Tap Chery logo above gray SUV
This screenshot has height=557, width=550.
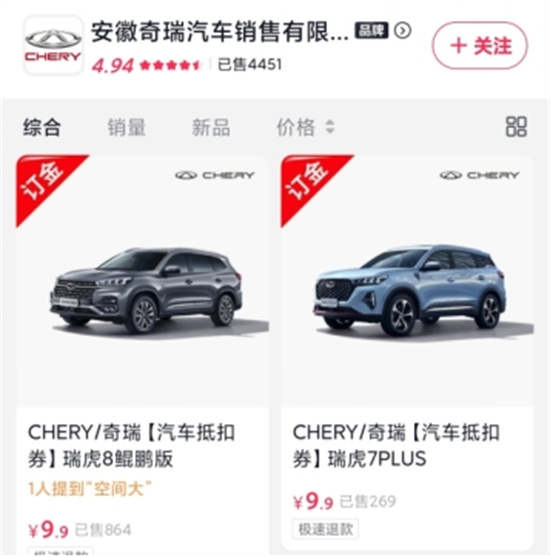coord(215,175)
